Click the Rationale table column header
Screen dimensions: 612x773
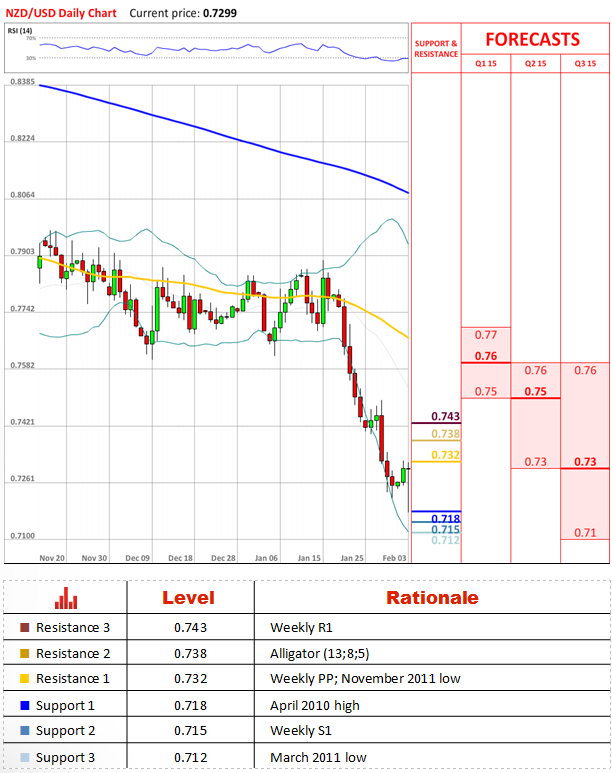432,598
